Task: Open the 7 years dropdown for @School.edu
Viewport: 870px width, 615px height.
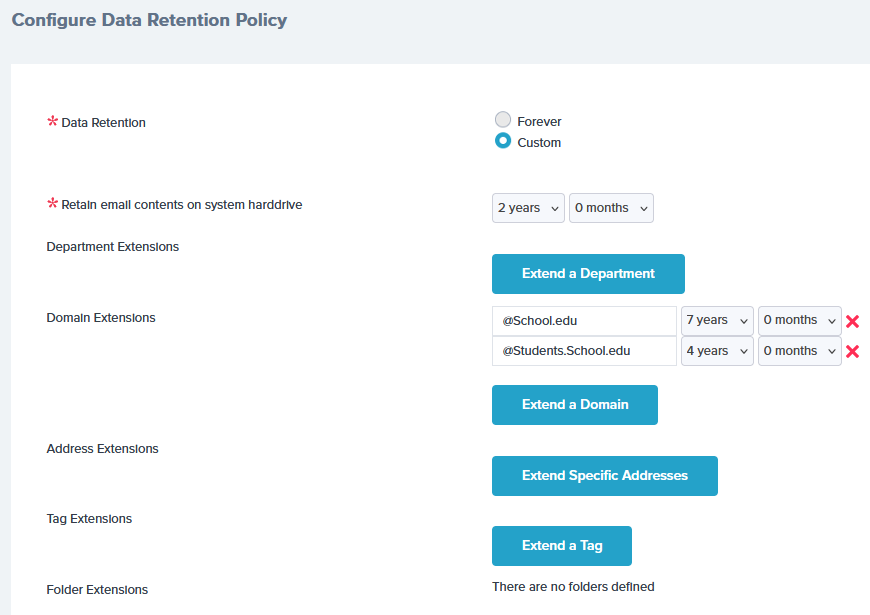Action: pos(717,320)
